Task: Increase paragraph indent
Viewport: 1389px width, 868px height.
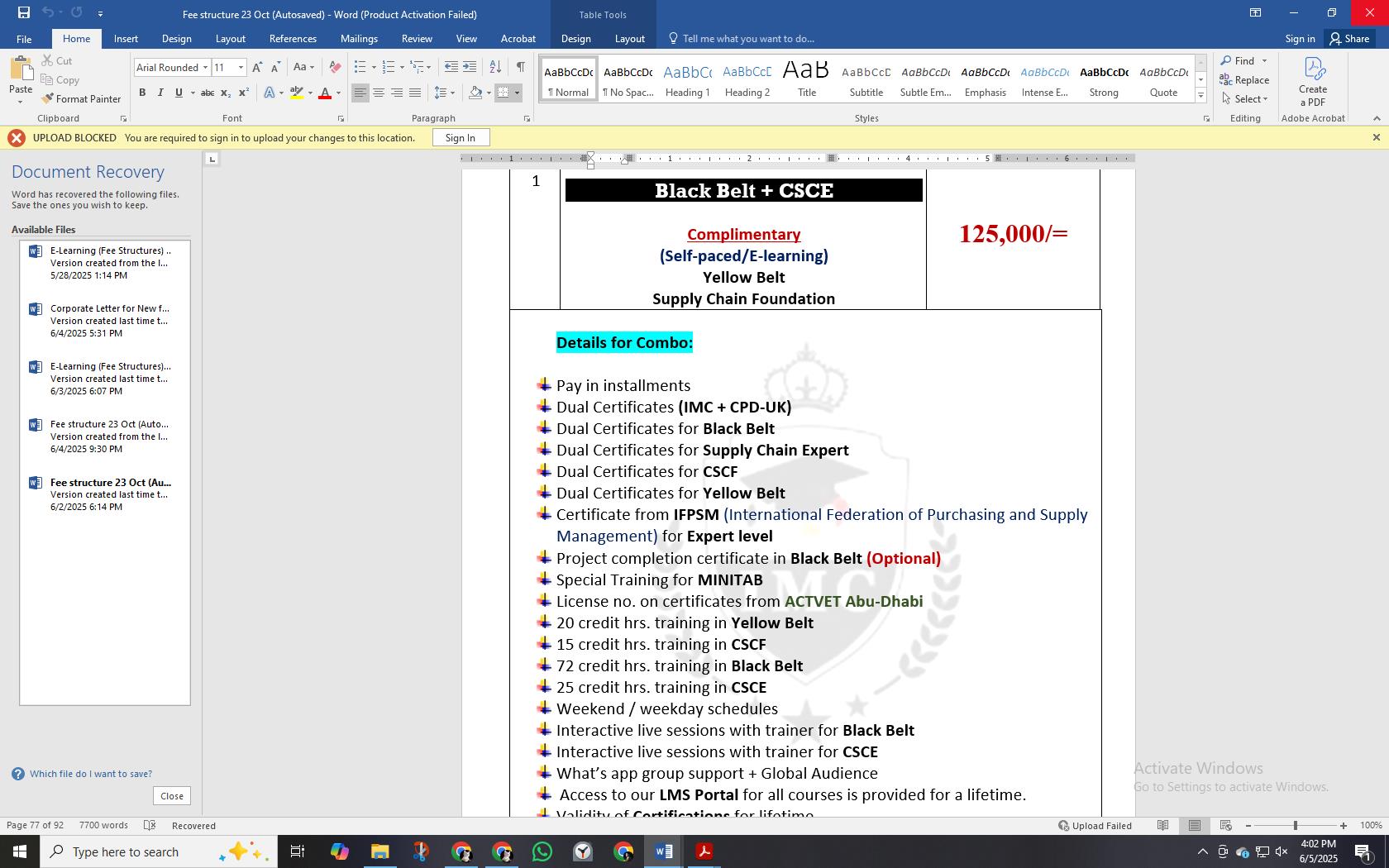Action: 470,67
